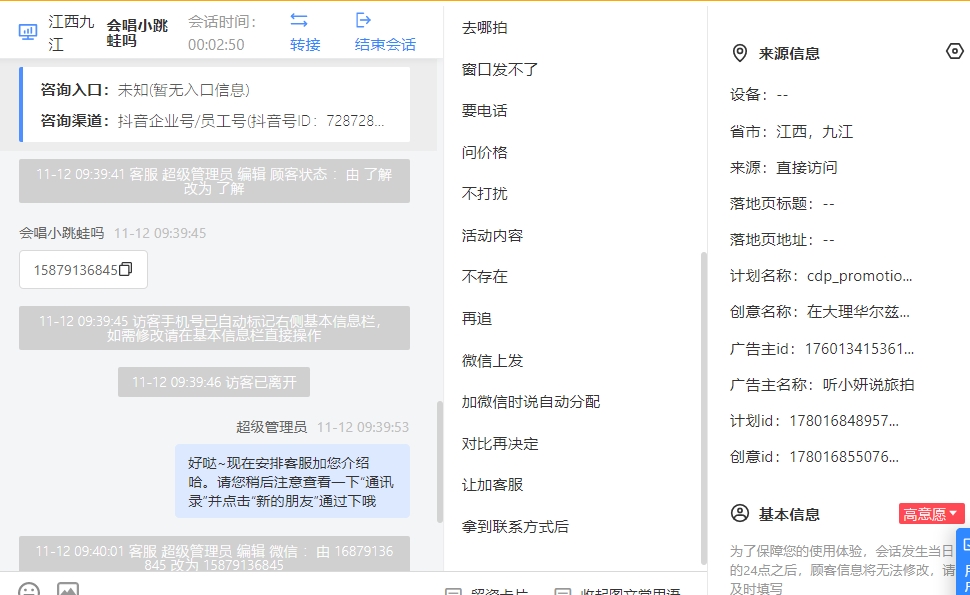Click the 设备 line in 来源信息
The image size is (970, 595).
coord(759,95)
